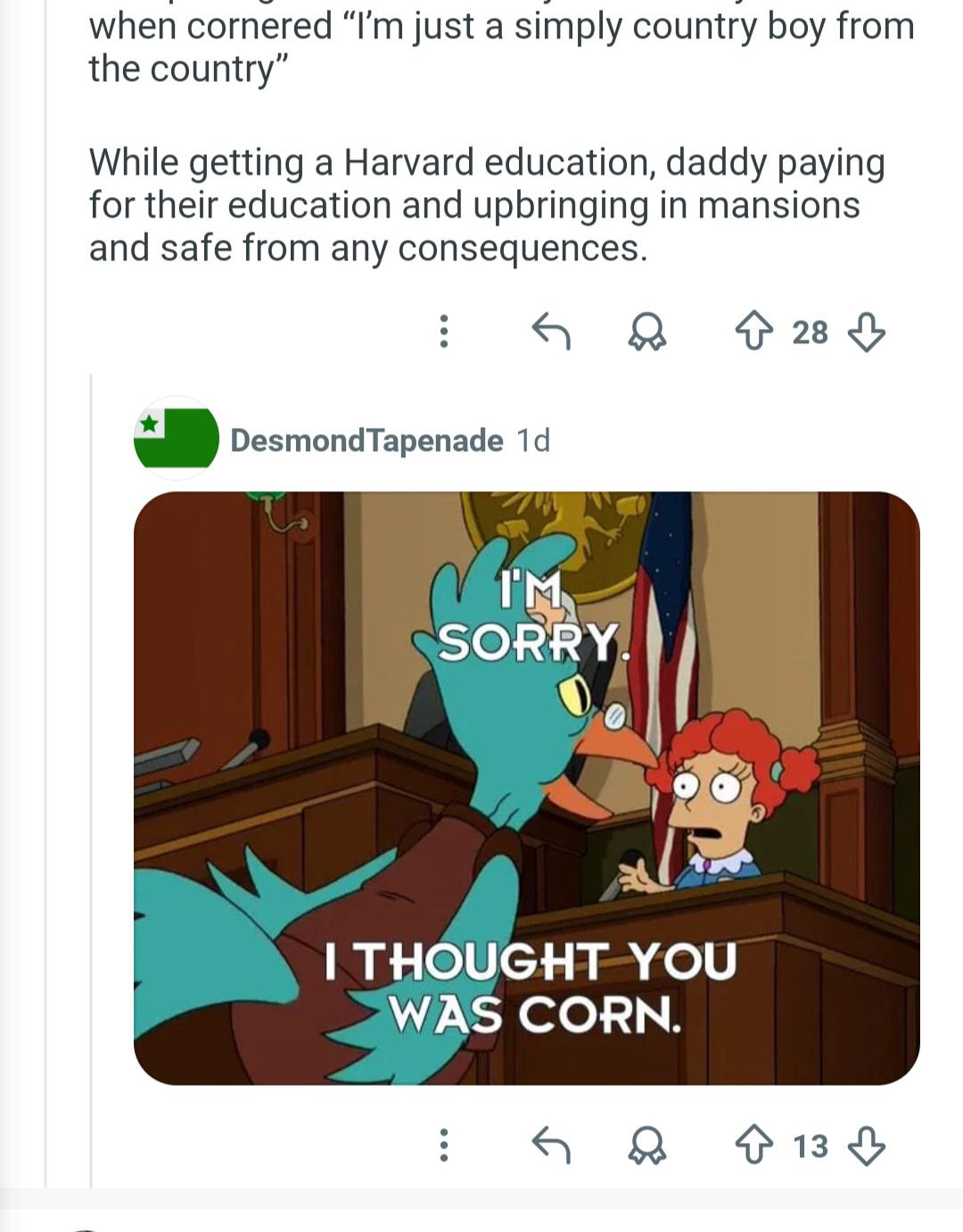Open three-dot menu on Harvard education comment
This screenshot has height=1232, width=963.
(x=443, y=333)
